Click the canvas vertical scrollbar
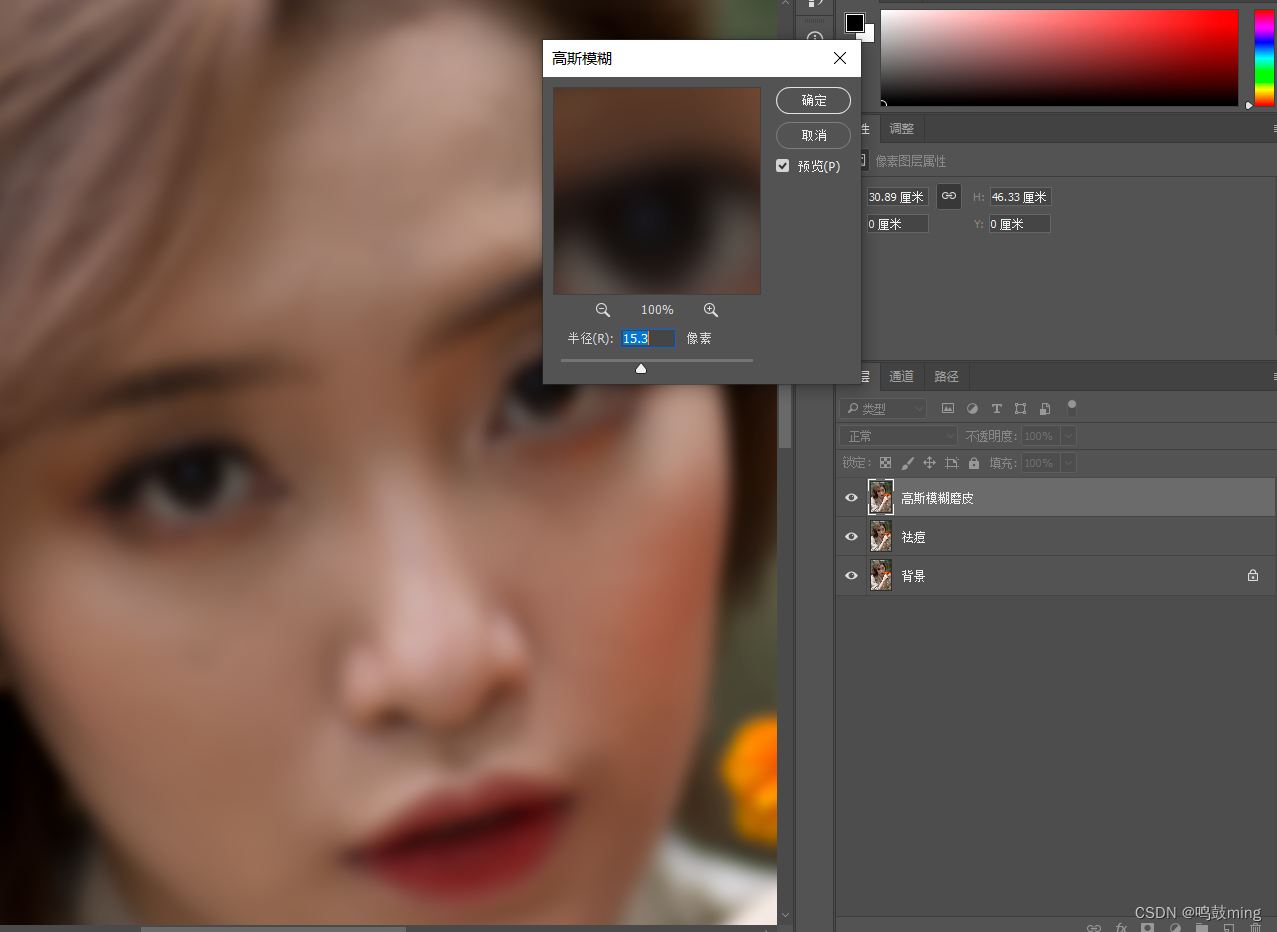This screenshot has height=932, width=1277. [785, 415]
